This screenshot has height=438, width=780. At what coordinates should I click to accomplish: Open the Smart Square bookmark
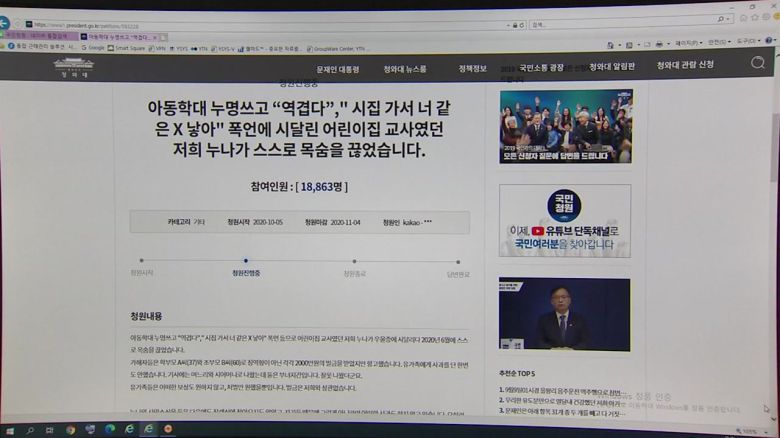tap(129, 47)
